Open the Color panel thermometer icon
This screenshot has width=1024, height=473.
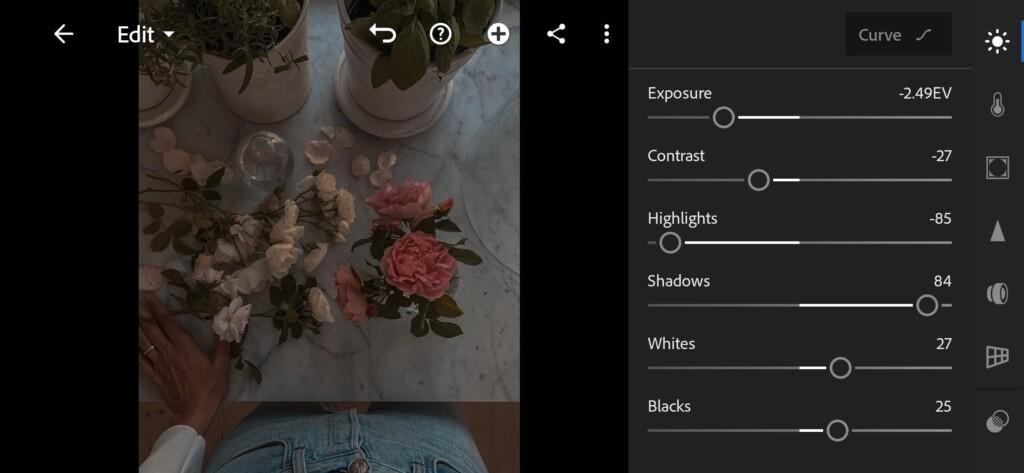point(997,105)
